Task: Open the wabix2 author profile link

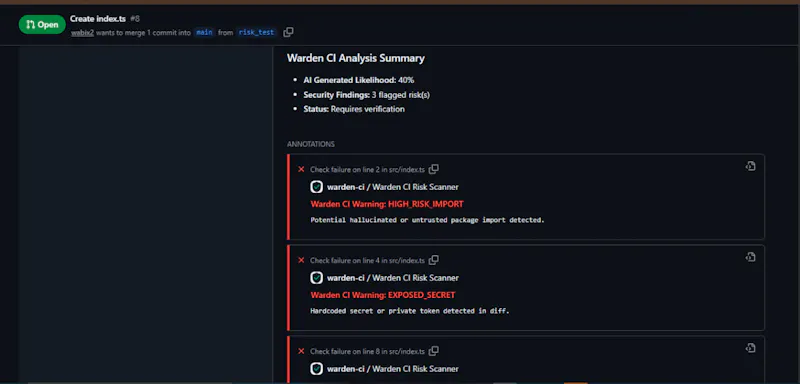Action: coord(83,33)
